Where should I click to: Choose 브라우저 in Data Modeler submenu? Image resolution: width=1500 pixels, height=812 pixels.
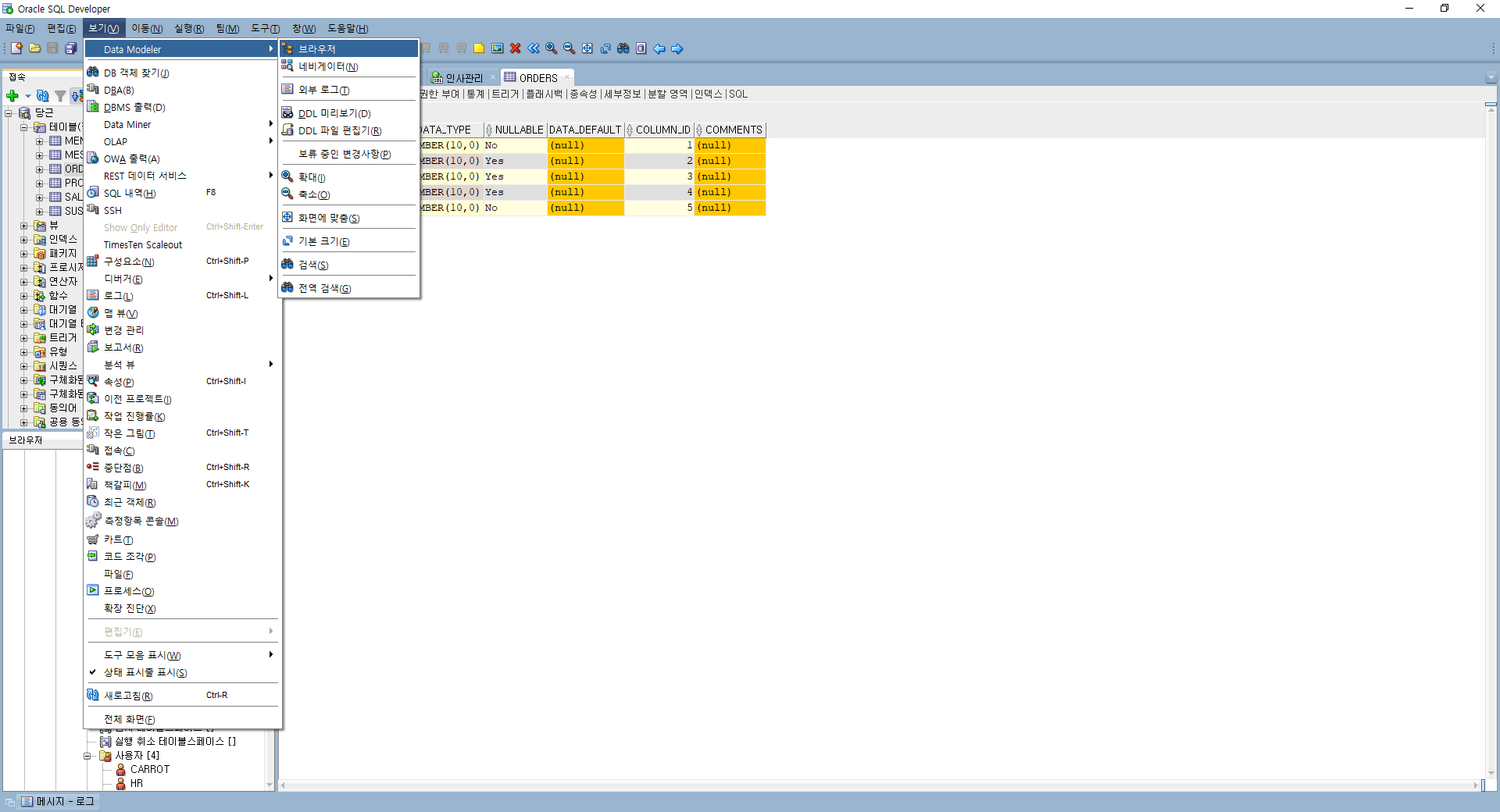pyautogui.click(x=348, y=48)
